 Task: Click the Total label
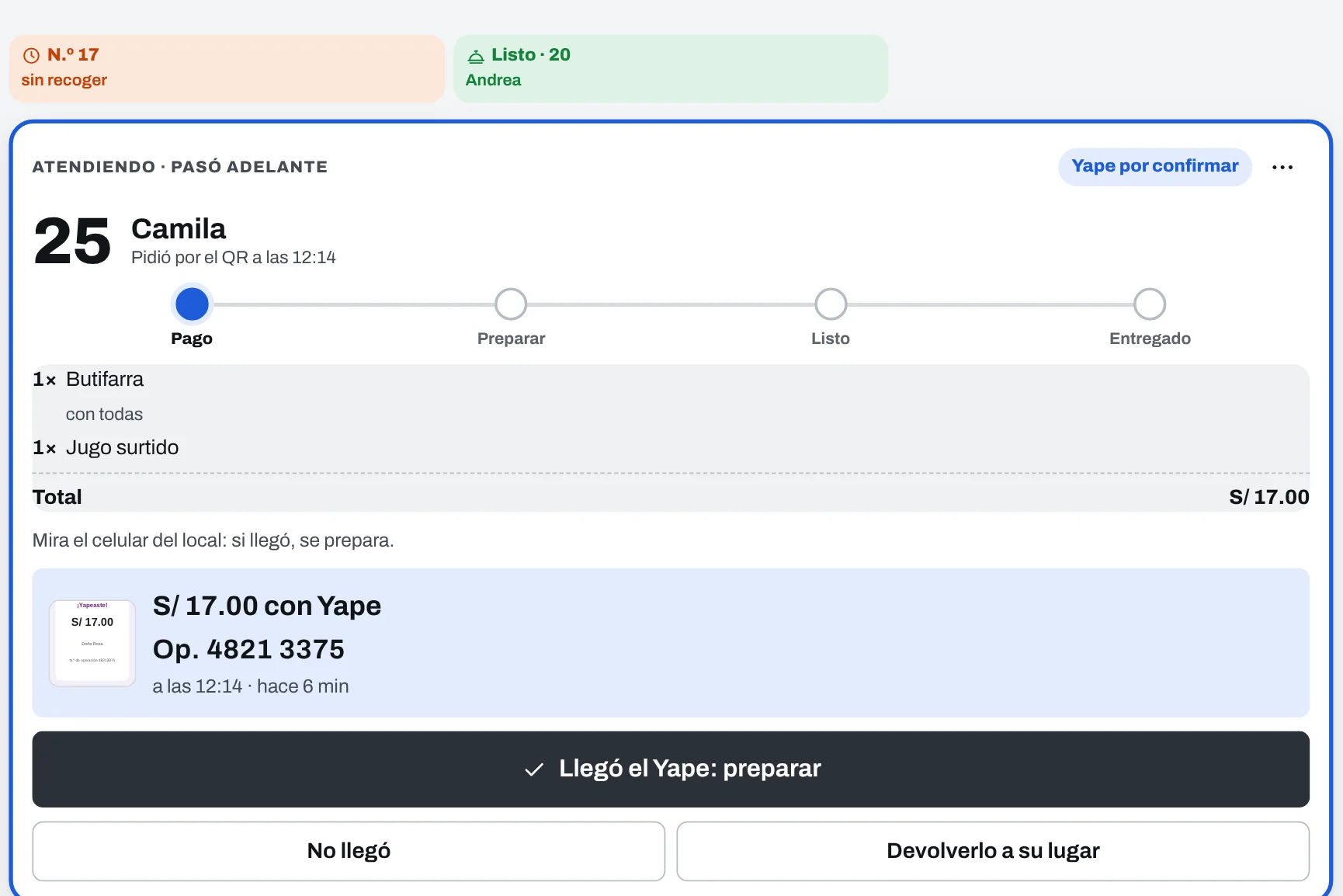[x=57, y=497]
